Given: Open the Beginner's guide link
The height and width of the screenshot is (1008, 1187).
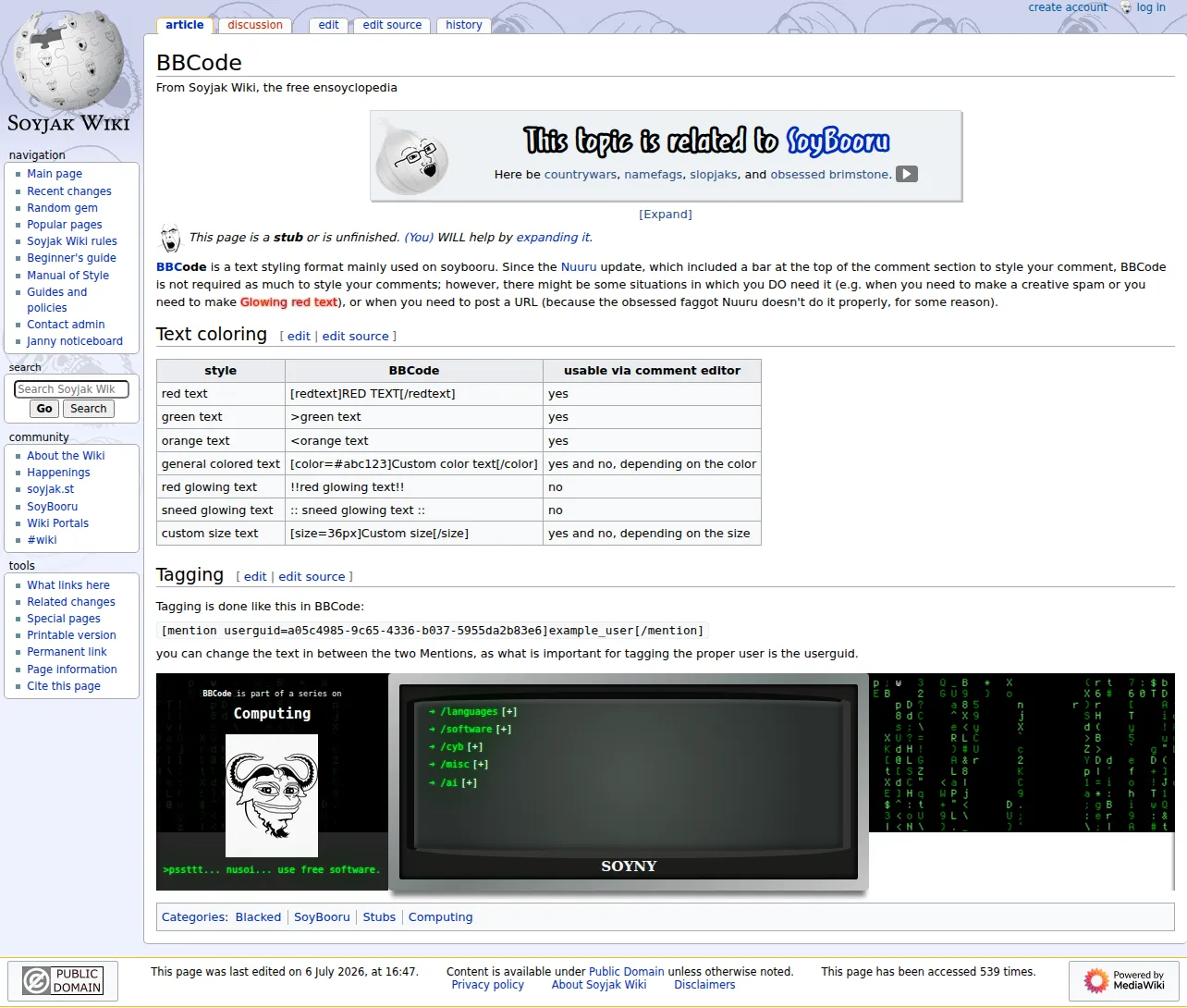Looking at the screenshot, I should (x=71, y=258).
